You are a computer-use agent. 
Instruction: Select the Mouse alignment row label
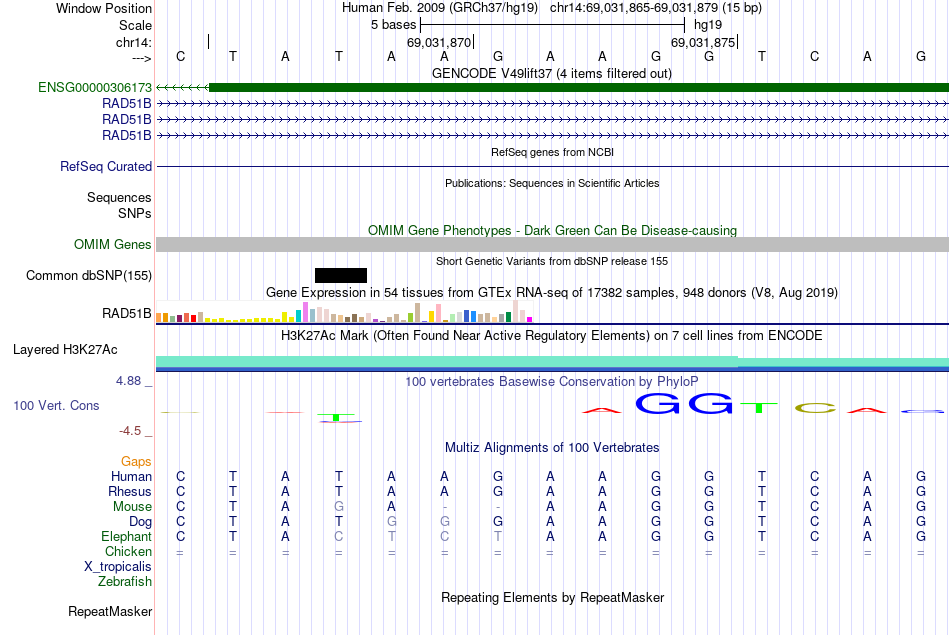[x=132, y=507]
